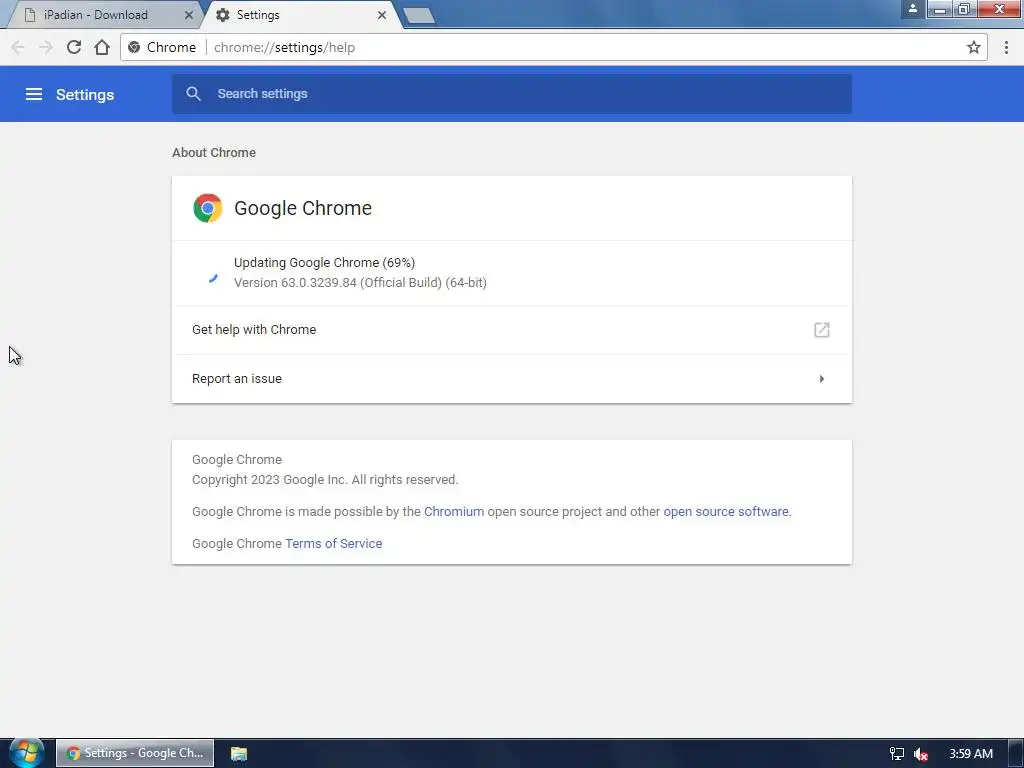Open the Terms of Service link
This screenshot has height=768, width=1024.
(334, 543)
